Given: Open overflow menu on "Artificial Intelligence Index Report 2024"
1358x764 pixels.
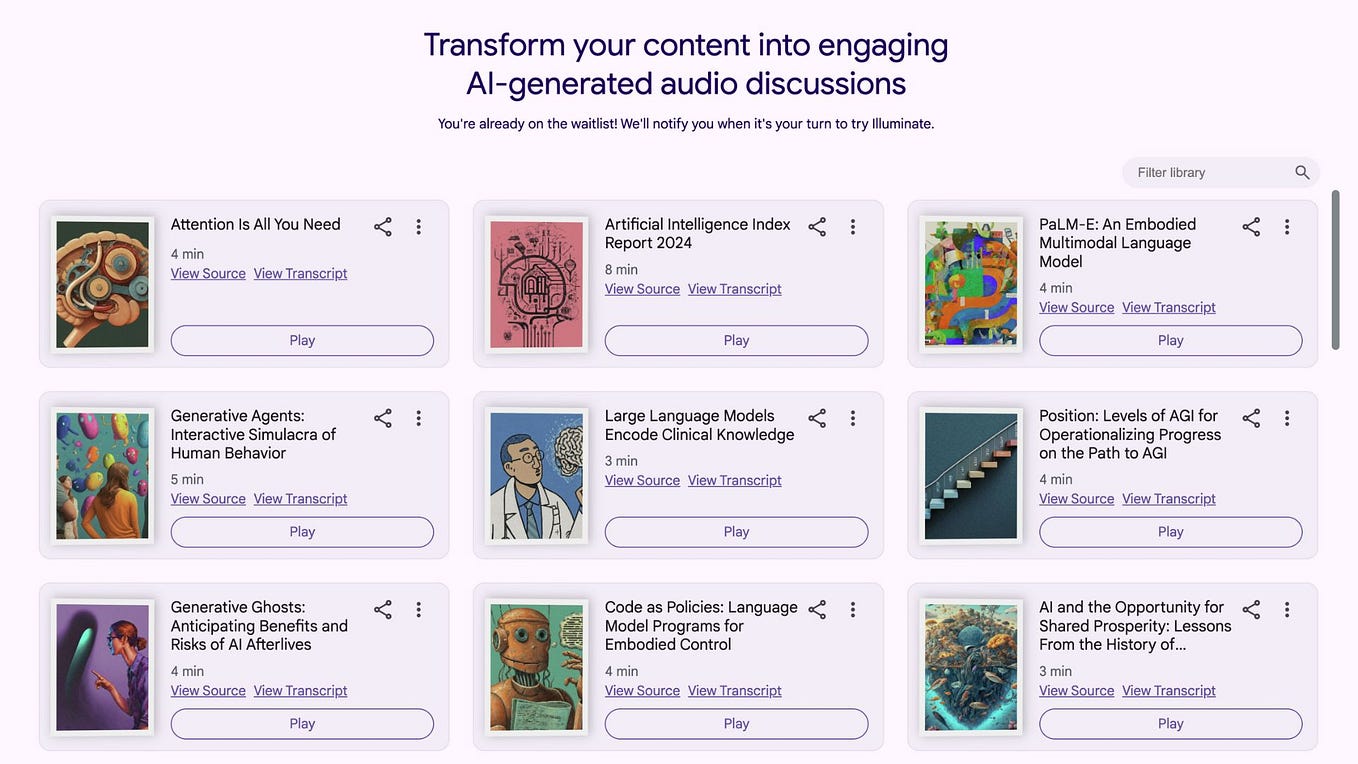Looking at the screenshot, I should tap(852, 226).
